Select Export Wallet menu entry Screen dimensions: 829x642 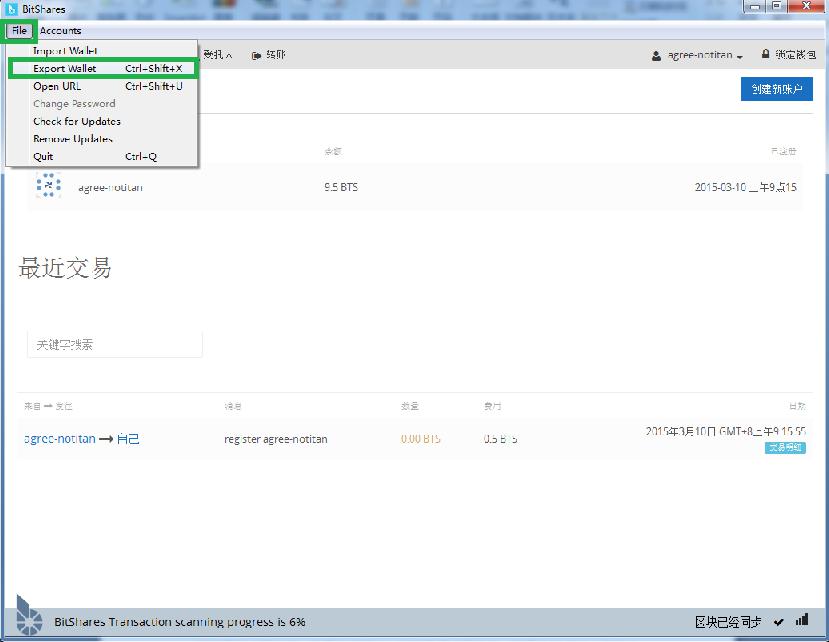tap(103, 69)
